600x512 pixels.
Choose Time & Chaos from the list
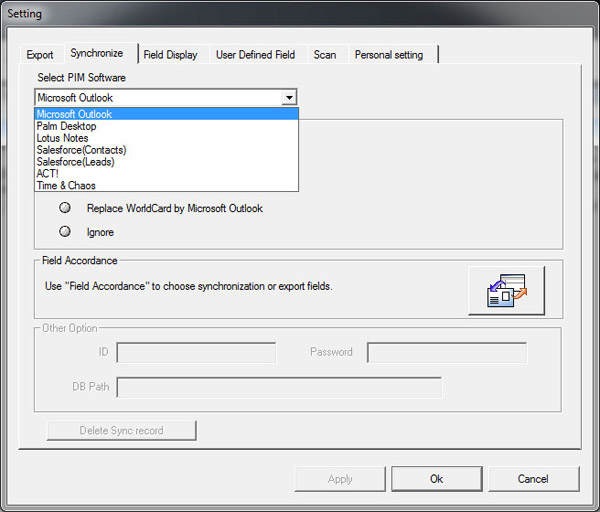click(x=166, y=185)
